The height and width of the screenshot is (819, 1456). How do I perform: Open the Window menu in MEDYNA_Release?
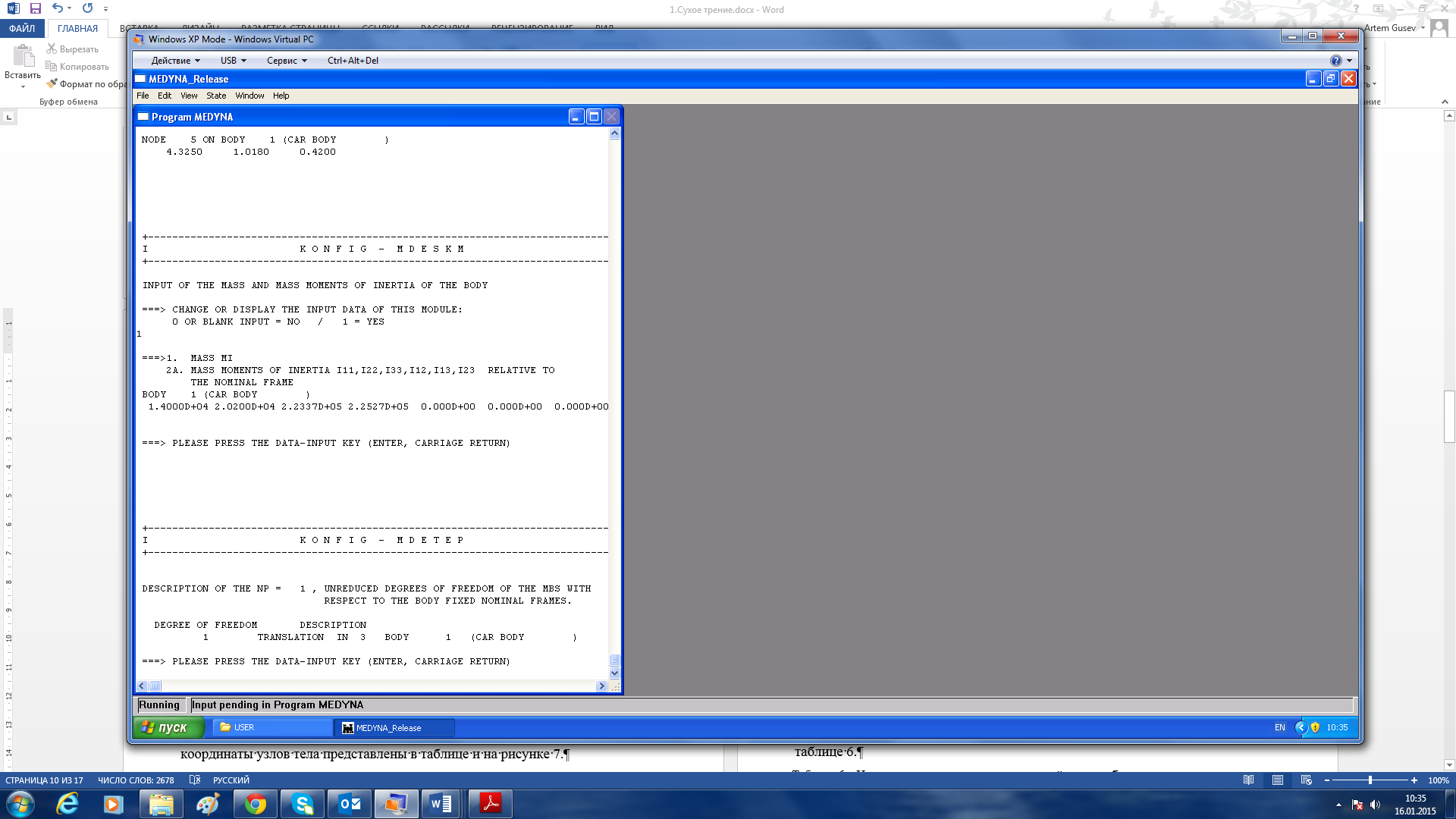pyautogui.click(x=249, y=96)
